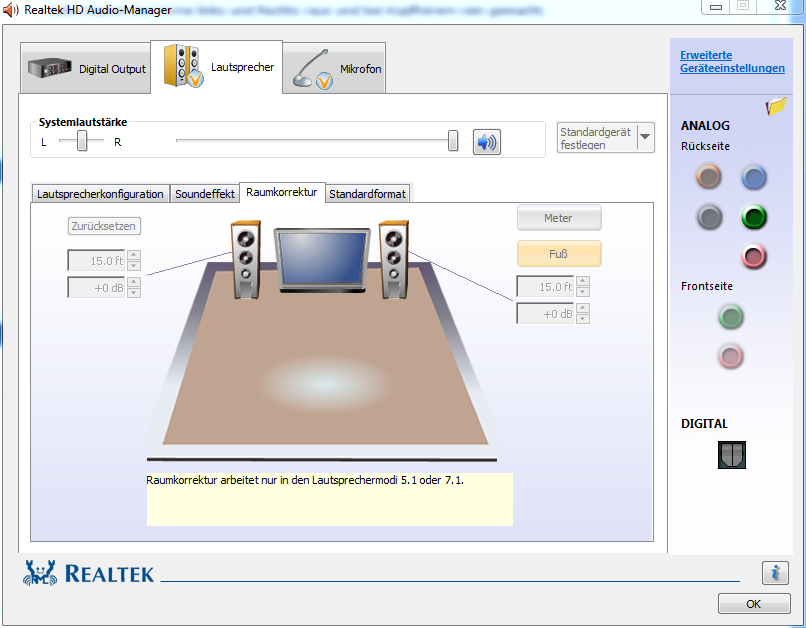This screenshot has width=806, height=628.
Task: Decrease right speaker distance with down arrow
Action: [582, 292]
